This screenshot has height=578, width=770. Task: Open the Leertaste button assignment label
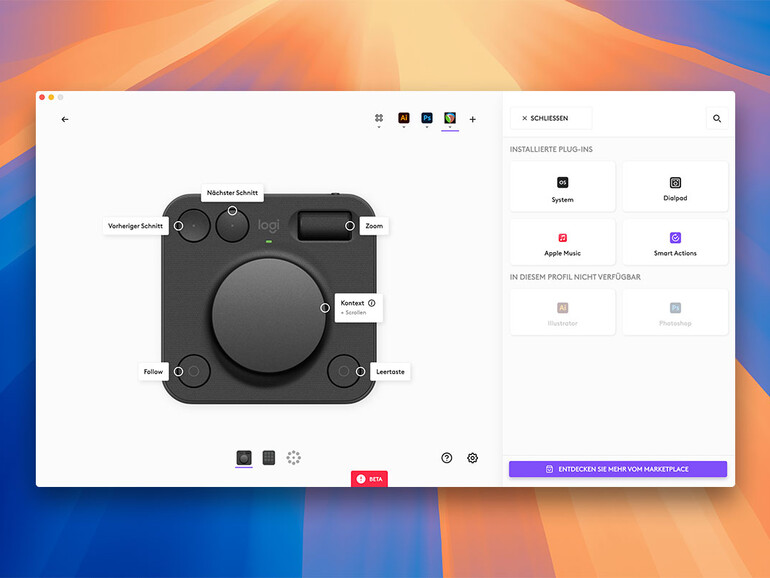click(390, 372)
